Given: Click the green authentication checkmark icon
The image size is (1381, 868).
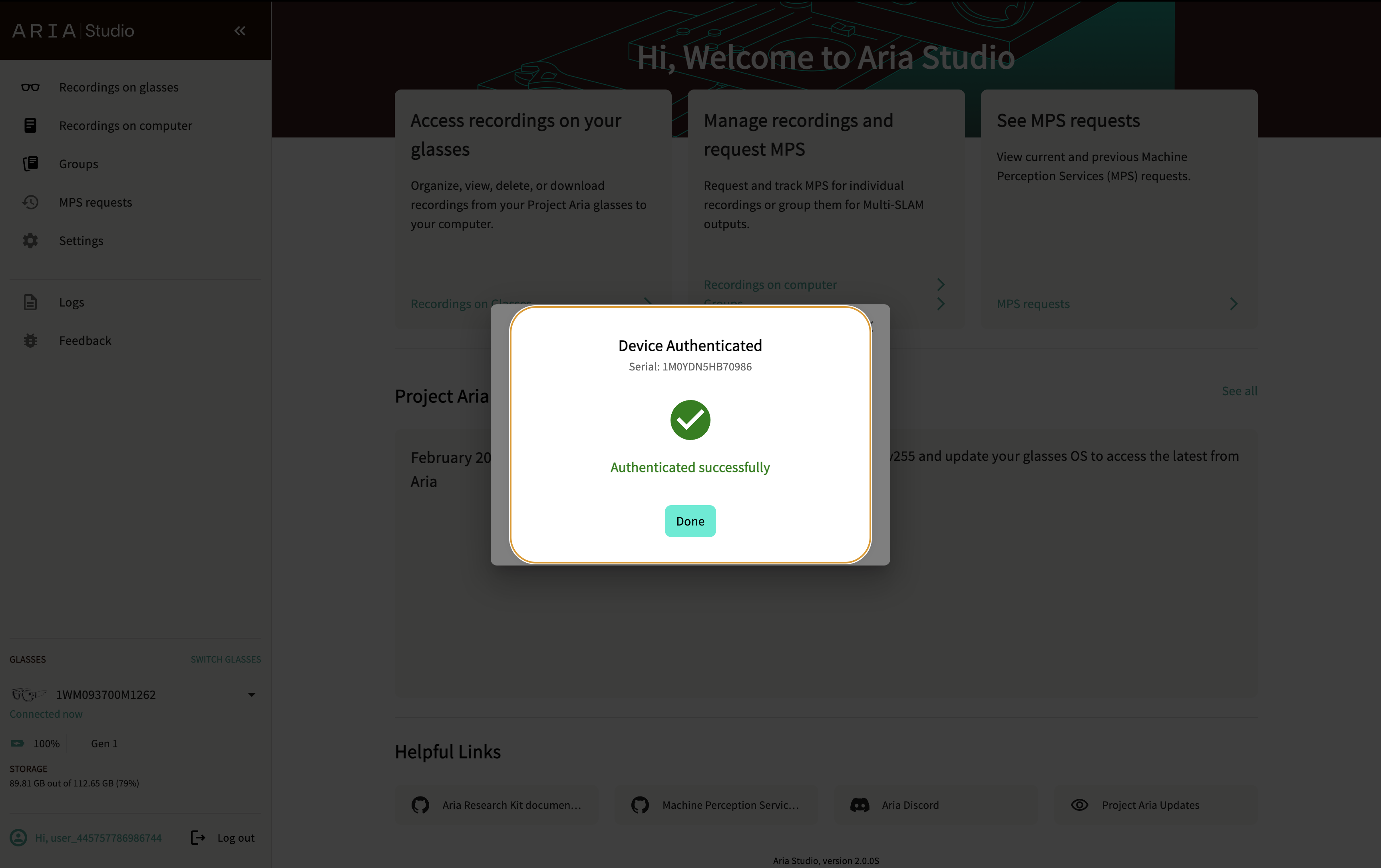Looking at the screenshot, I should click(x=690, y=420).
